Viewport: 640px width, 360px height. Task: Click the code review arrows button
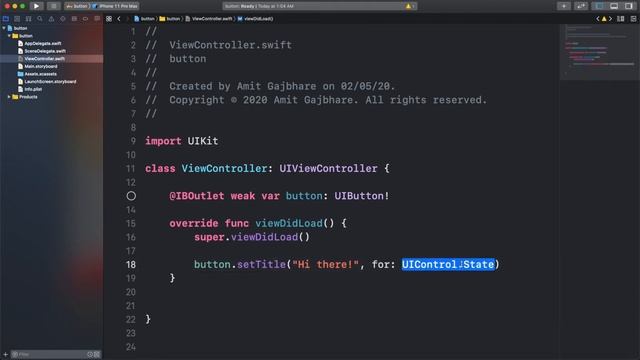tap(581, 6)
